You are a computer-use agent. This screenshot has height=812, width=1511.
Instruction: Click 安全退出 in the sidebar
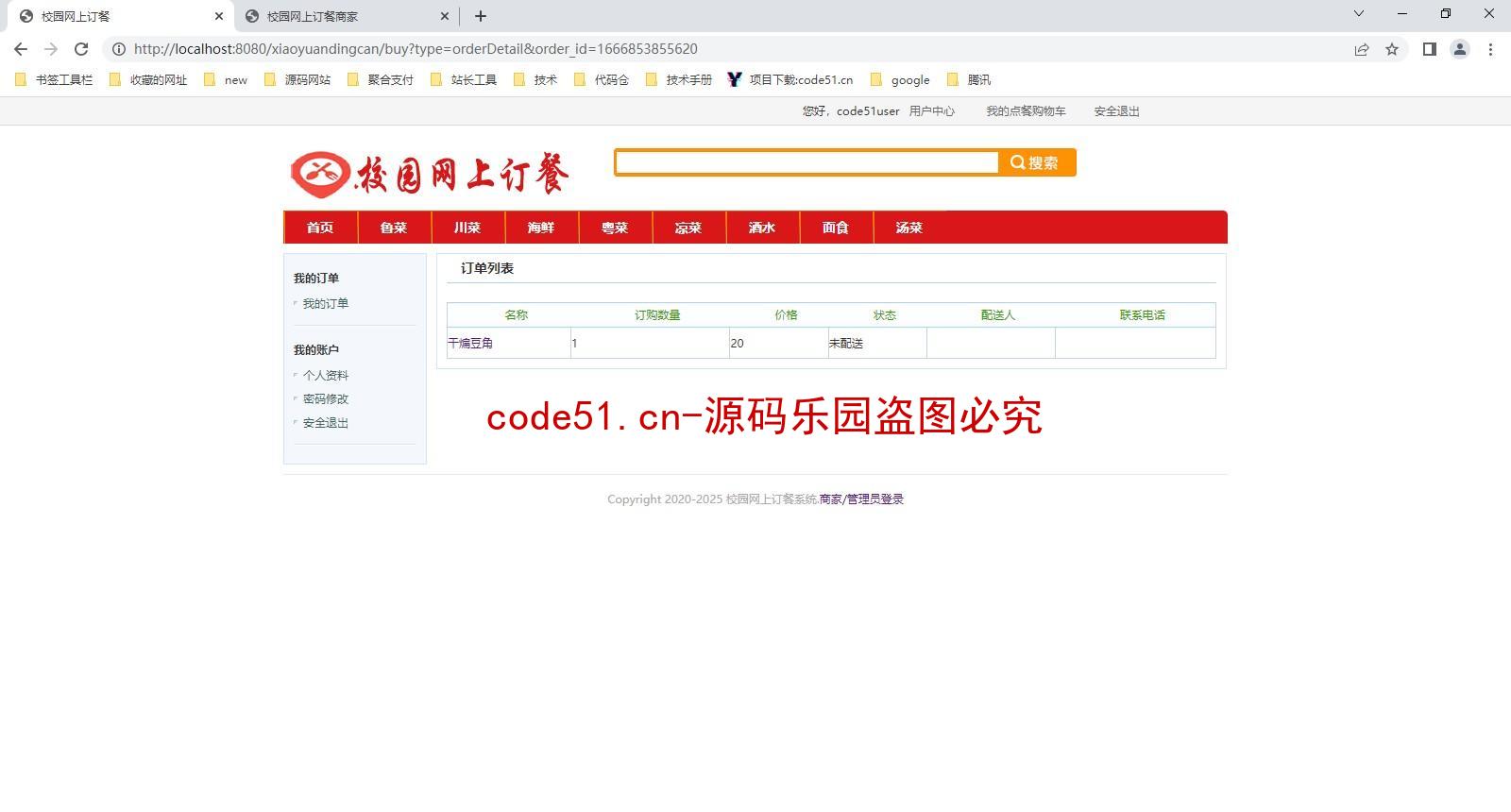(x=326, y=423)
